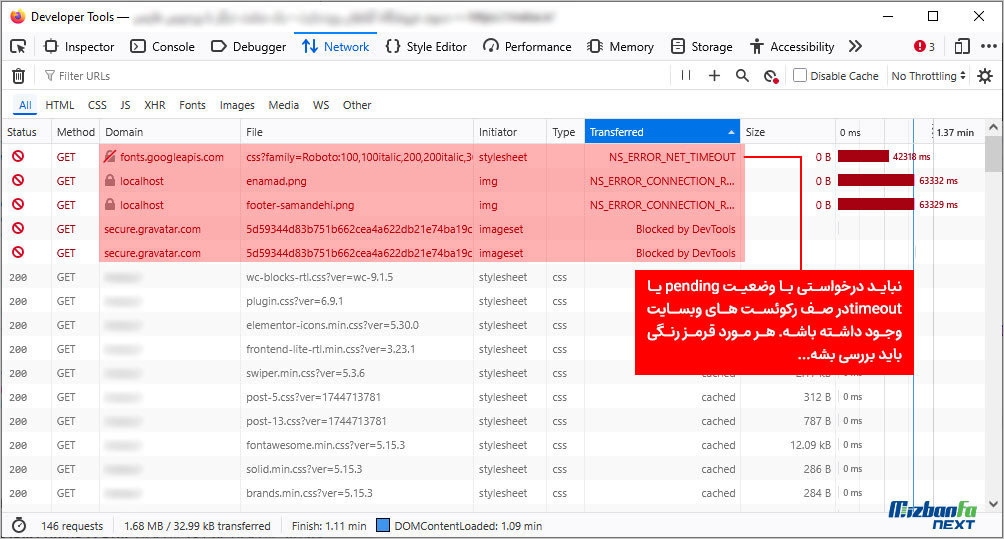
Task: Sort by Status column header
Action: [26, 132]
